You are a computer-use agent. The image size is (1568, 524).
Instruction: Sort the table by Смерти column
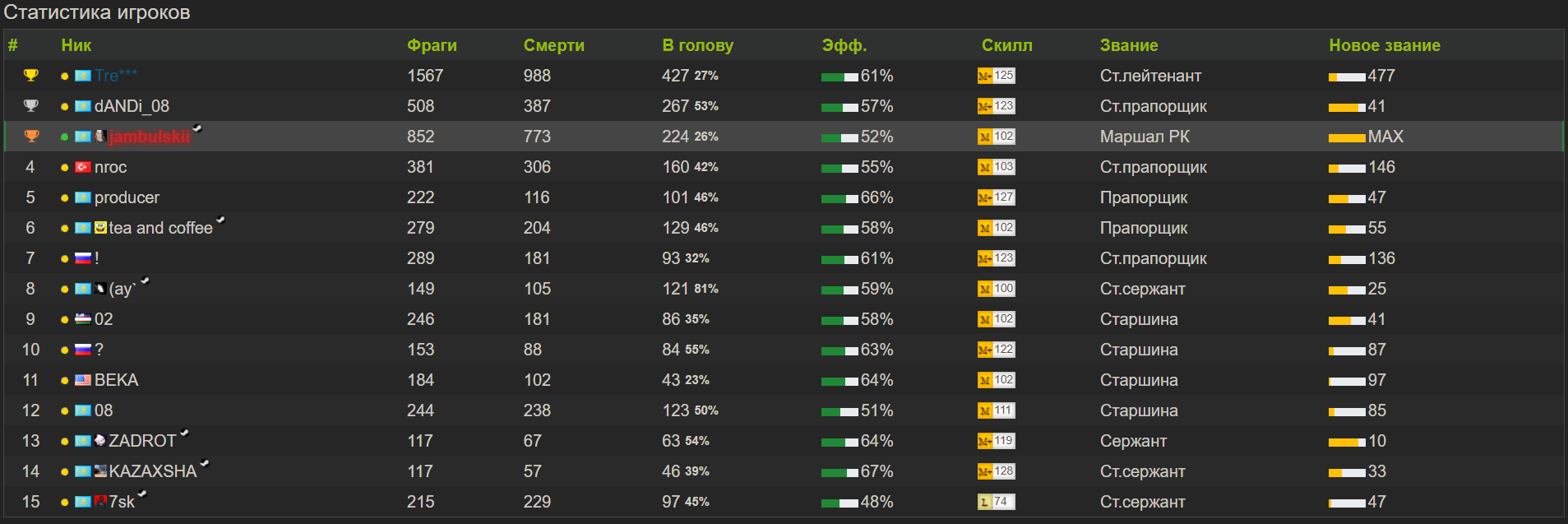tap(553, 45)
